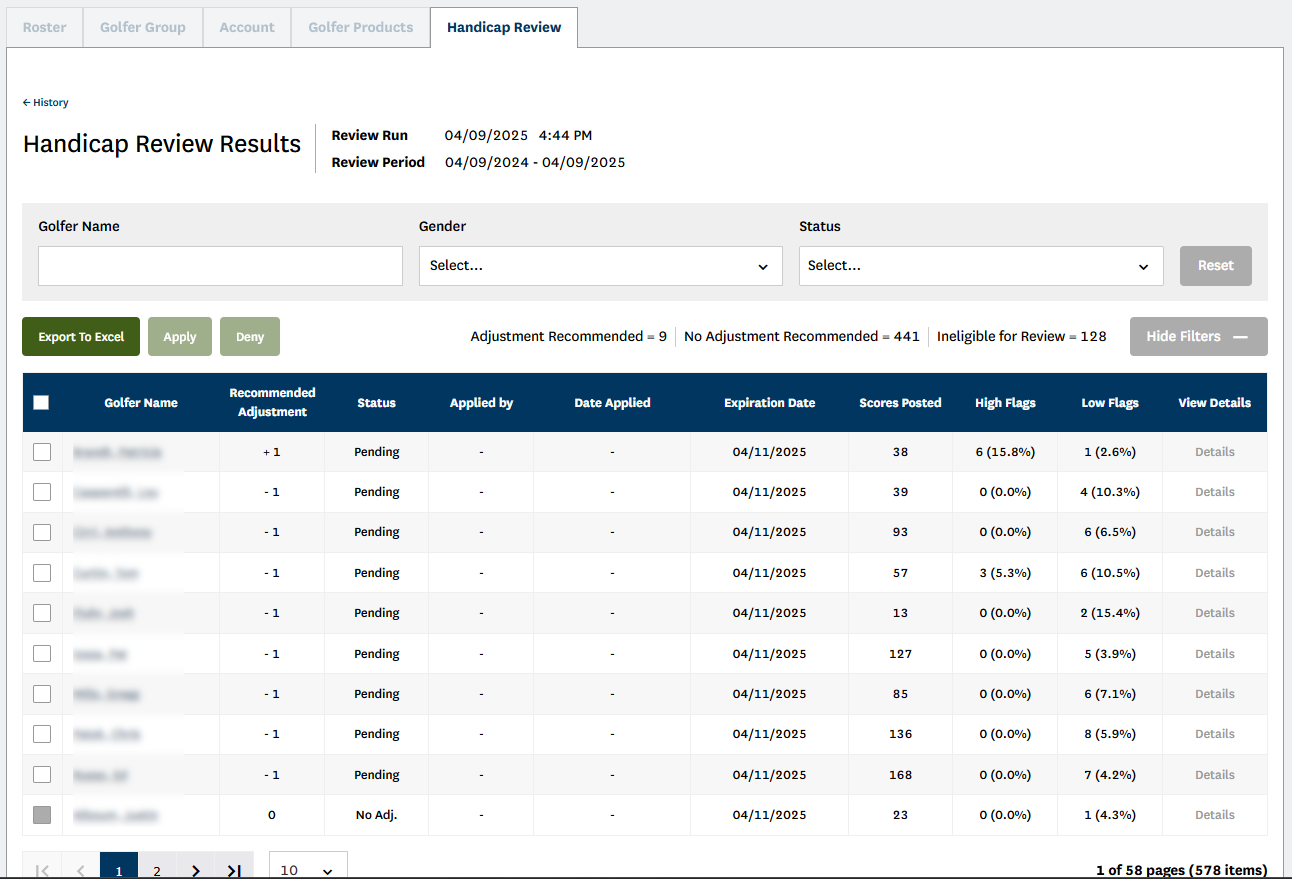1292x879 pixels.
Task: Switch to the Roster tab
Action: (x=45, y=27)
